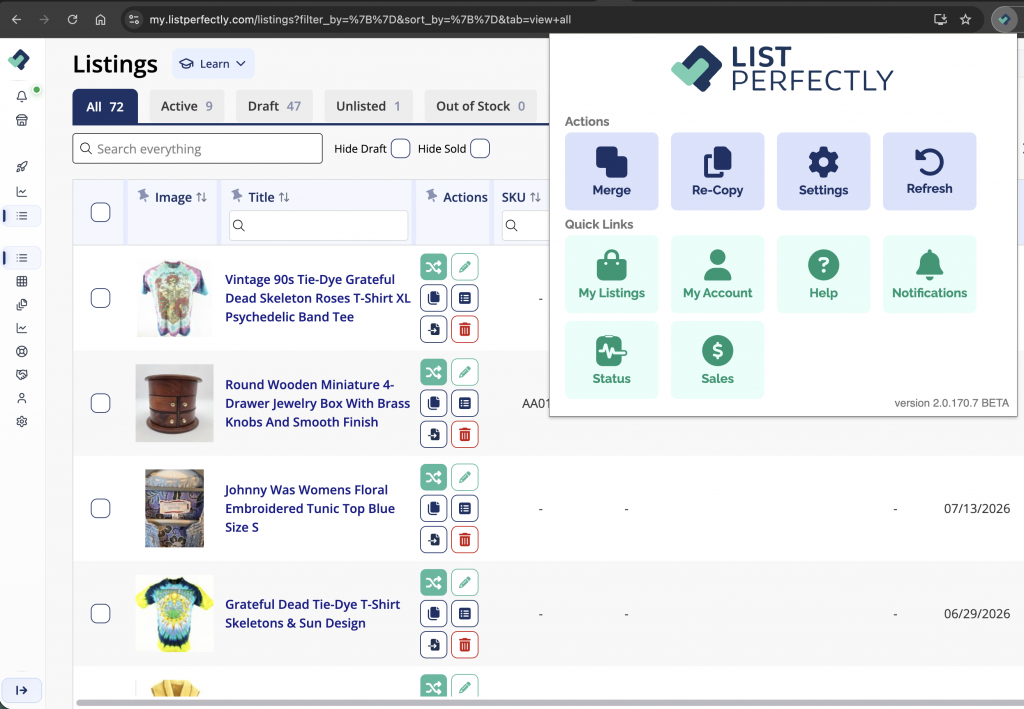This screenshot has height=709, width=1024.
Task: Bookmark this page with the star icon
Action: [965, 20]
